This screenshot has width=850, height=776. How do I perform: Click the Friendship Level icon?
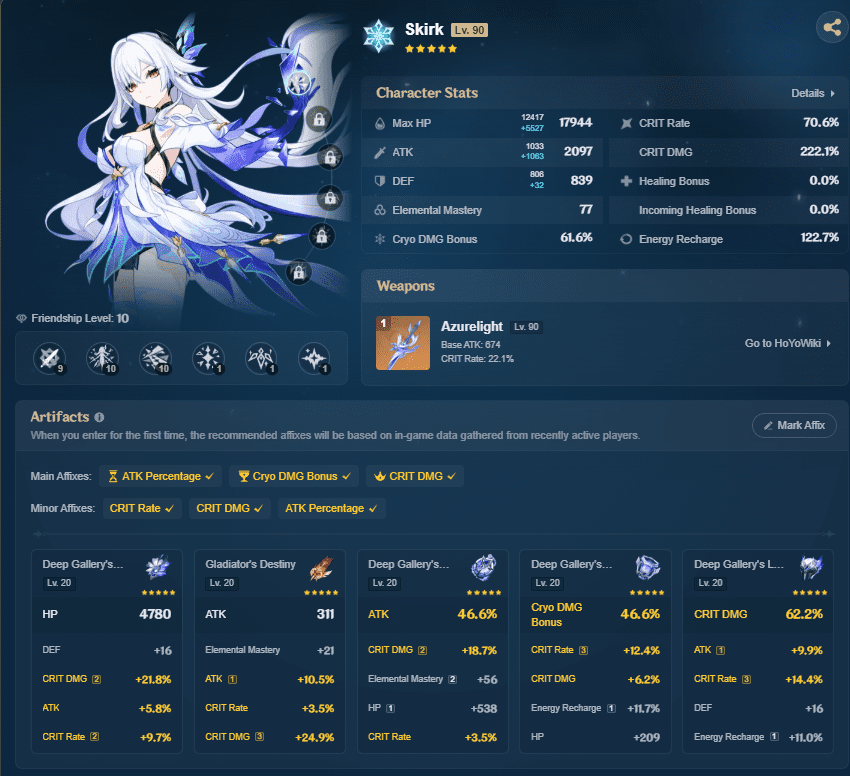click(22, 317)
